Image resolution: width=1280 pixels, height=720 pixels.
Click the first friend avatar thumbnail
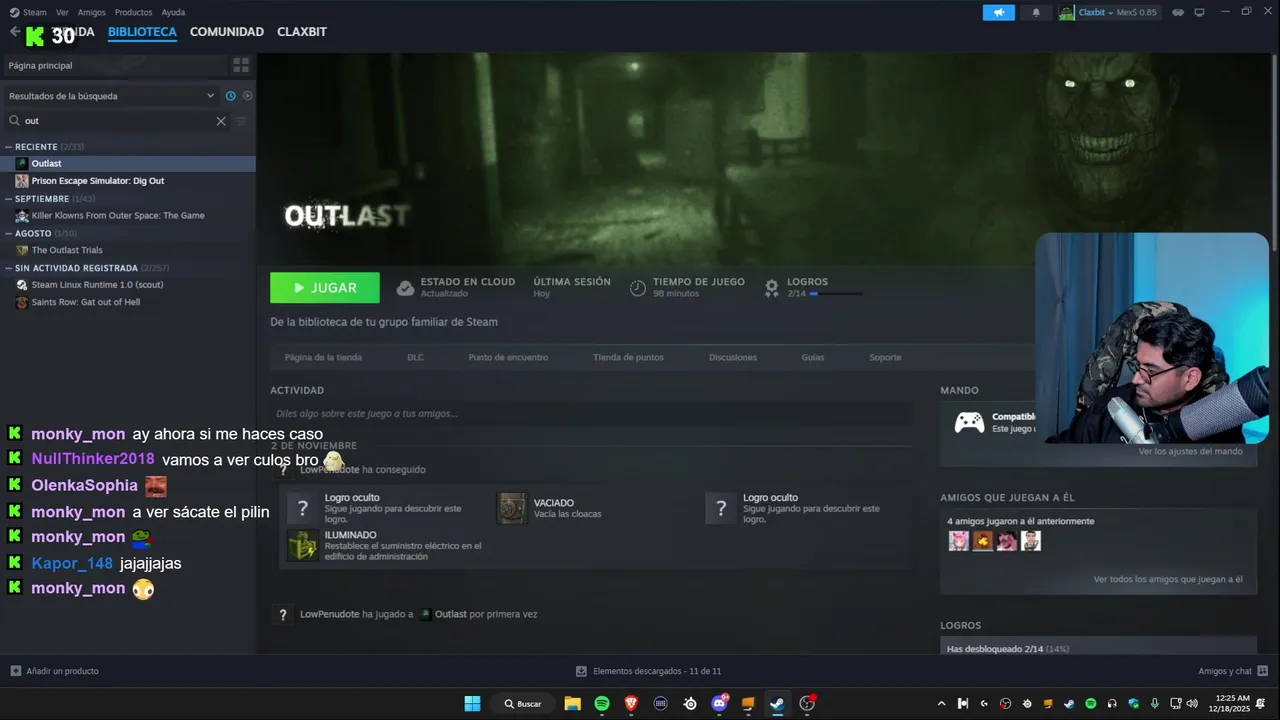click(x=958, y=541)
